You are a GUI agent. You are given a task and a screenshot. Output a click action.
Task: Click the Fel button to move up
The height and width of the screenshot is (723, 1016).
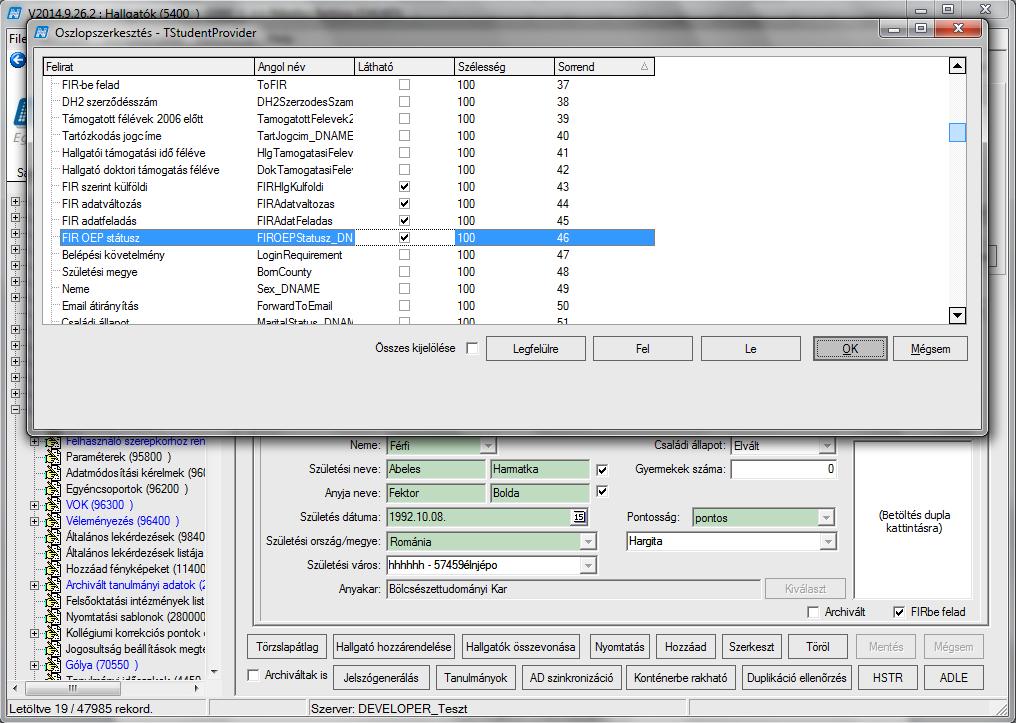(x=643, y=349)
